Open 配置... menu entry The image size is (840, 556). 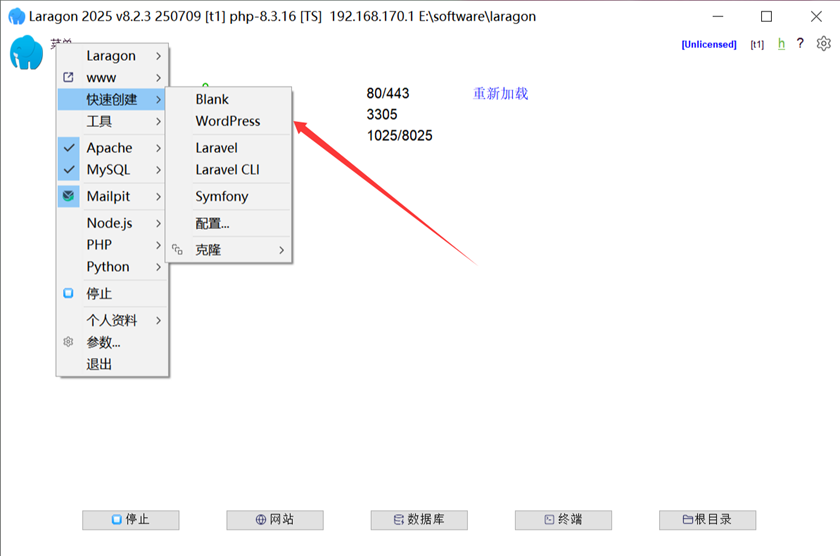coord(229,223)
